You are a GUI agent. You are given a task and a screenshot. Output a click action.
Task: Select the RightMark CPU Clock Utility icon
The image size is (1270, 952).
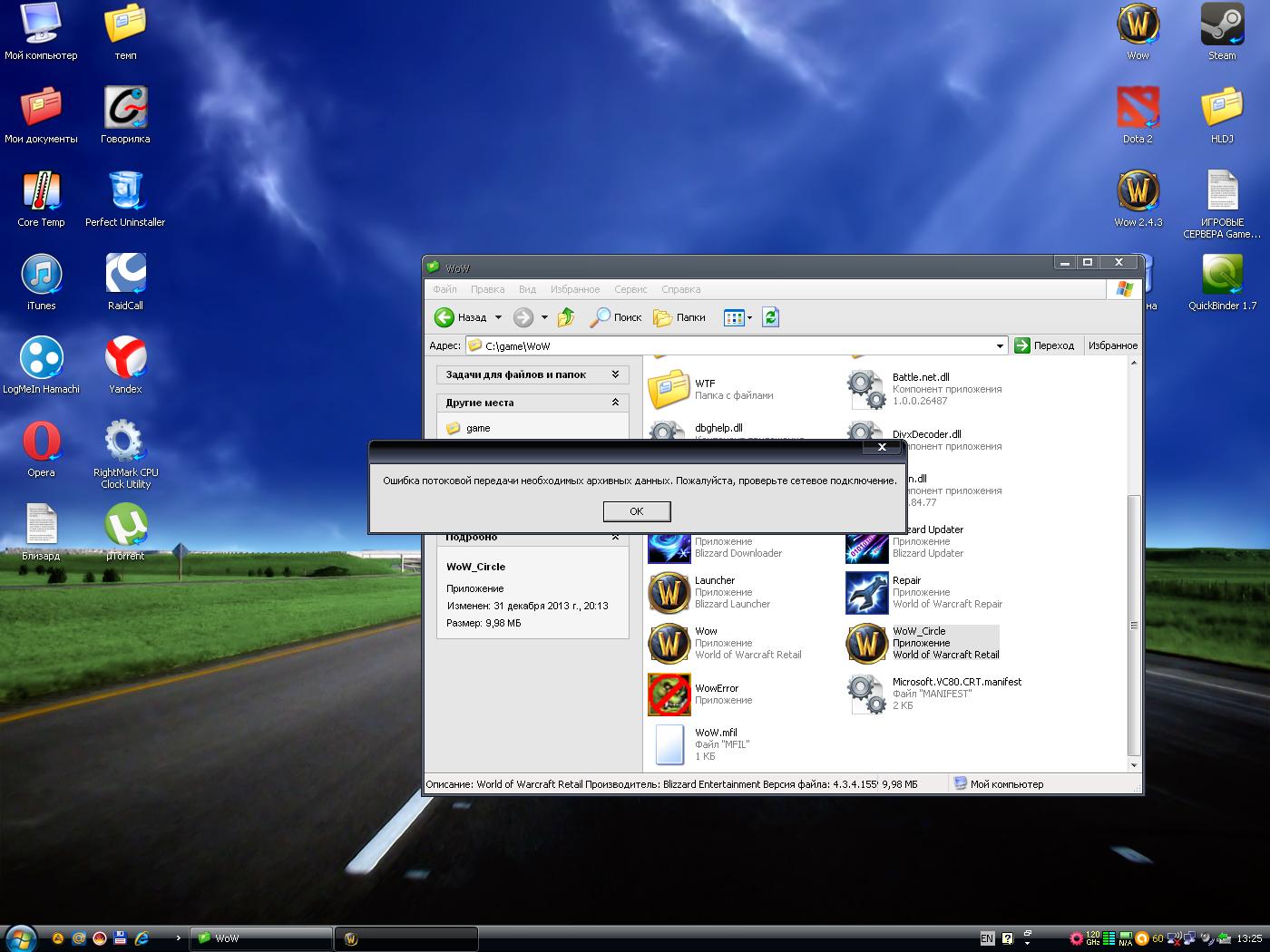(125, 454)
